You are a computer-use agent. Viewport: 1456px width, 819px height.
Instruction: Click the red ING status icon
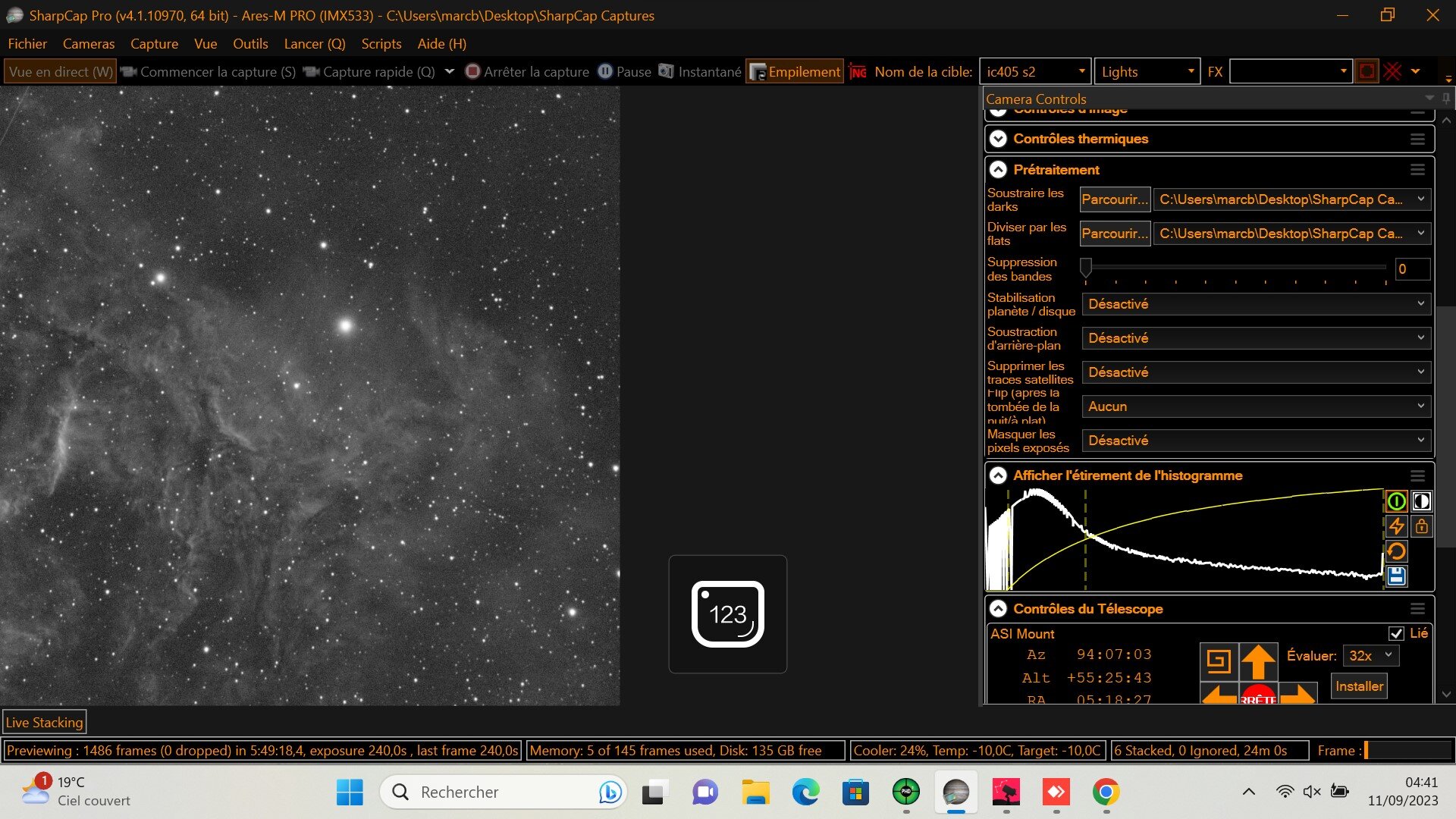(858, 72)
